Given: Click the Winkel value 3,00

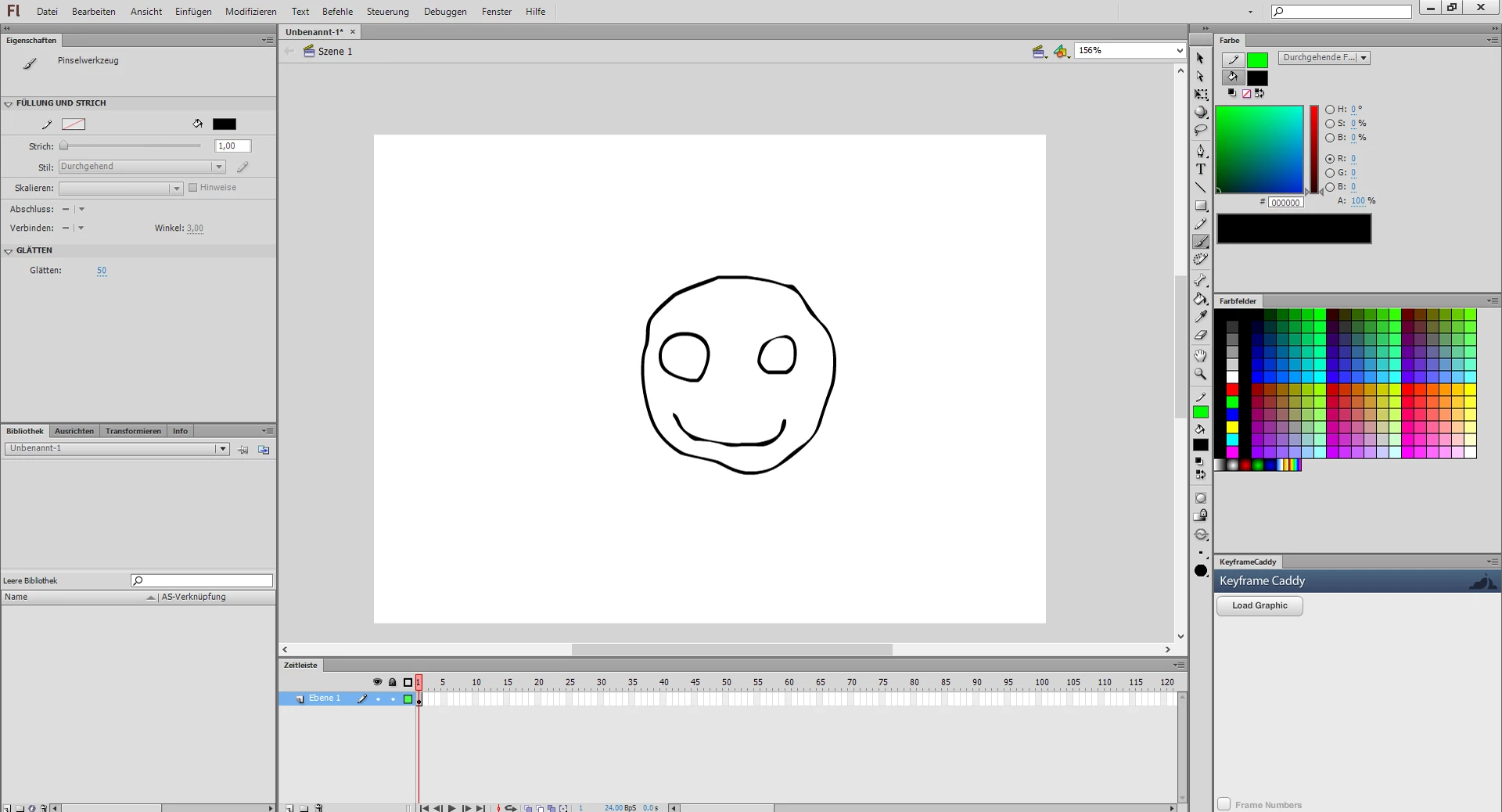Looking at the screenshot, I should (195, 228).
